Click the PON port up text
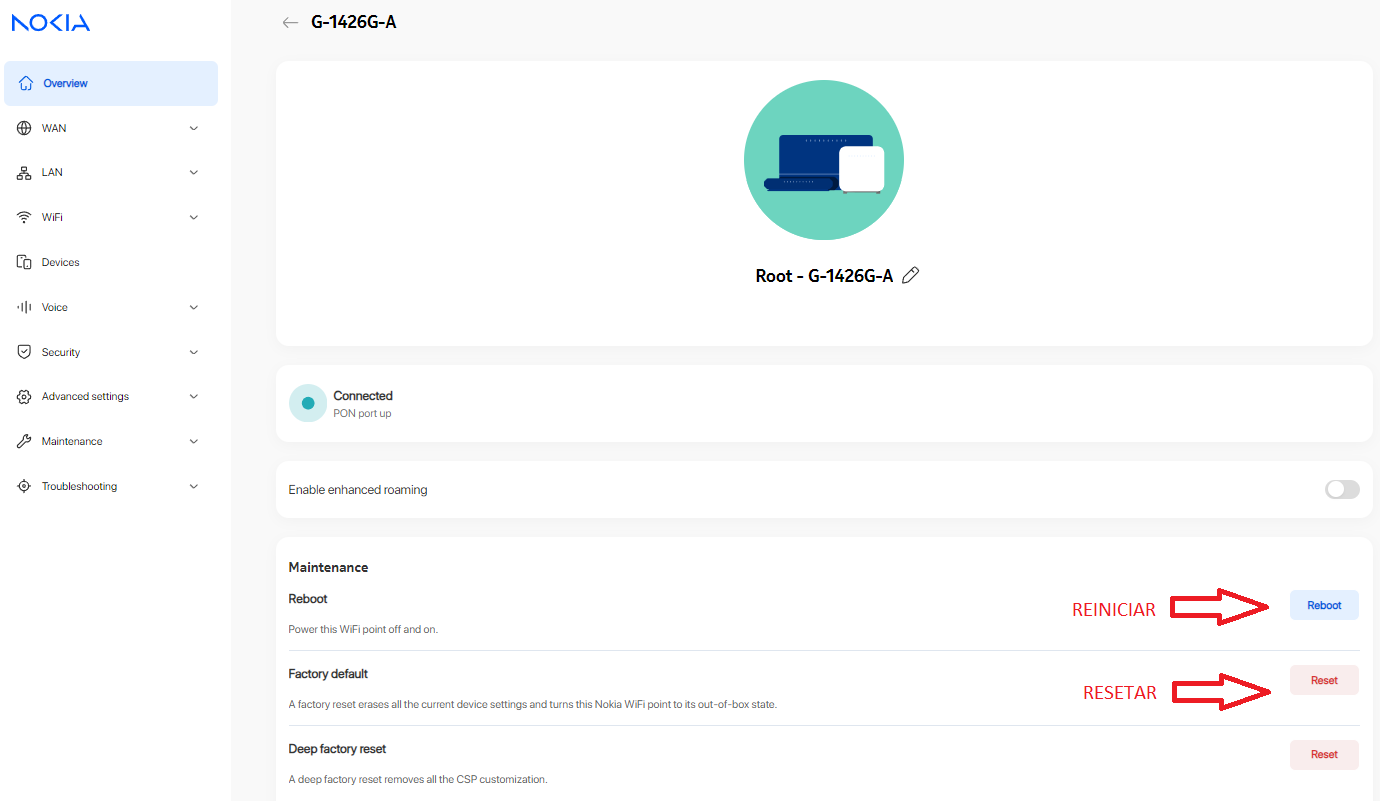The image size is (1380, 801). pos(362,413)
